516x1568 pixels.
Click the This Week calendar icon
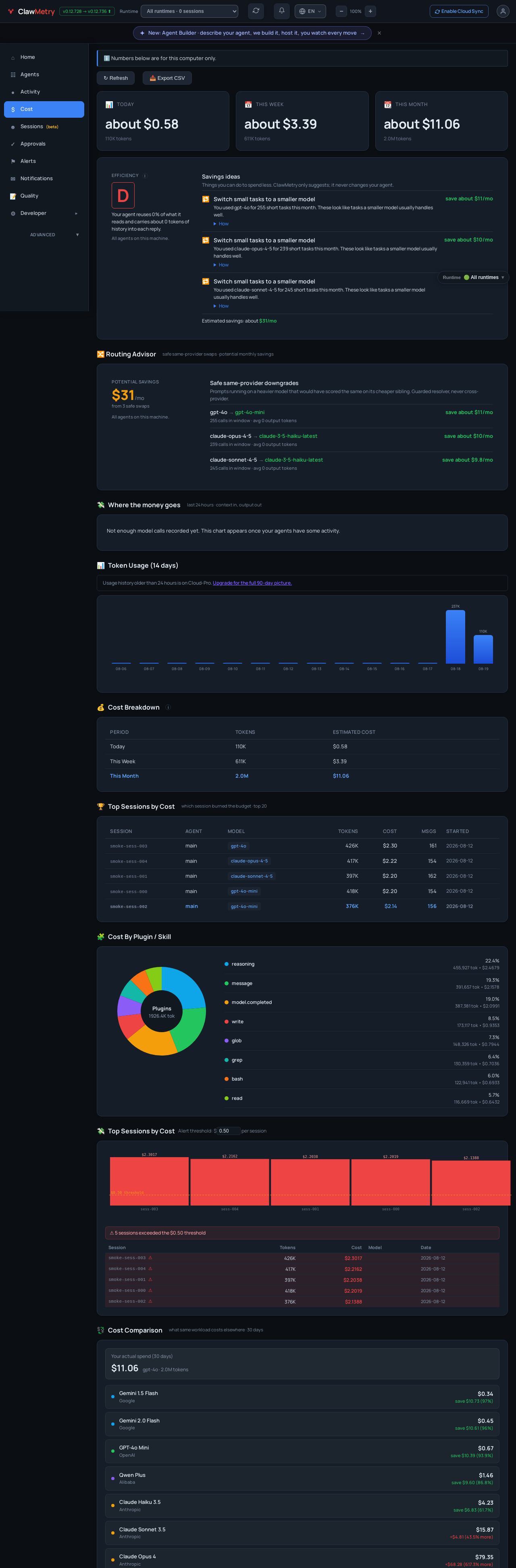[x=248, y=105]
